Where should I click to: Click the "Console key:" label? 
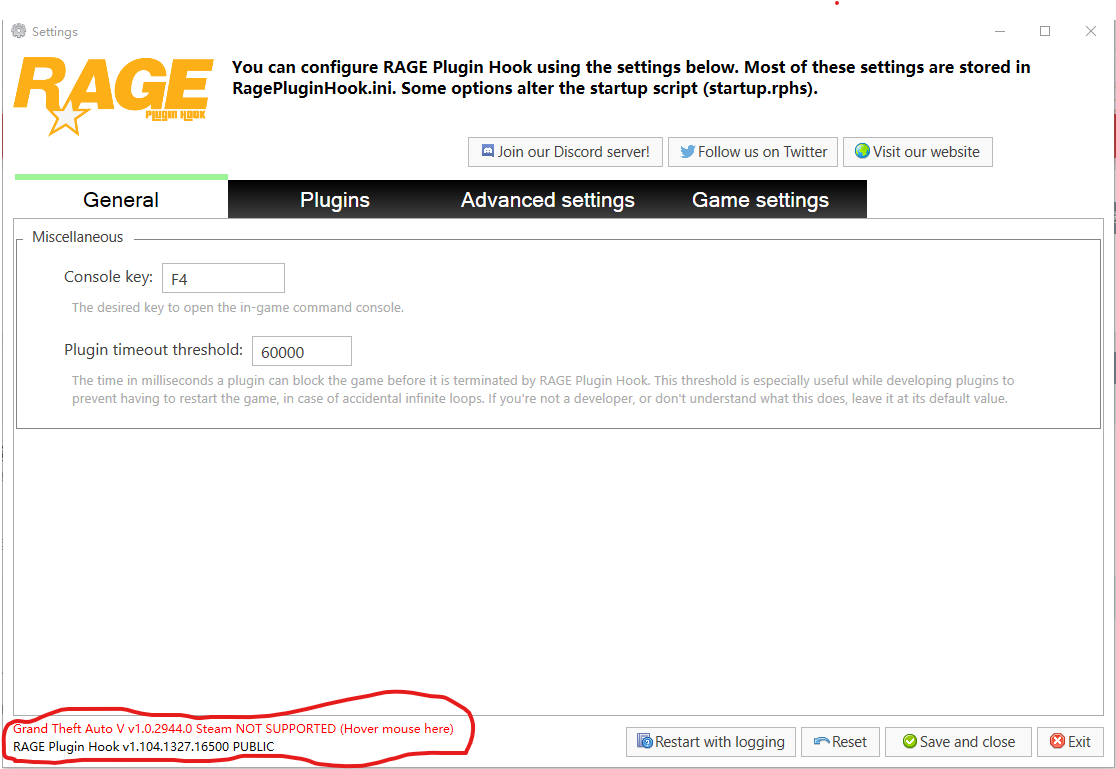pyautogui.click(x=108, y=276)
